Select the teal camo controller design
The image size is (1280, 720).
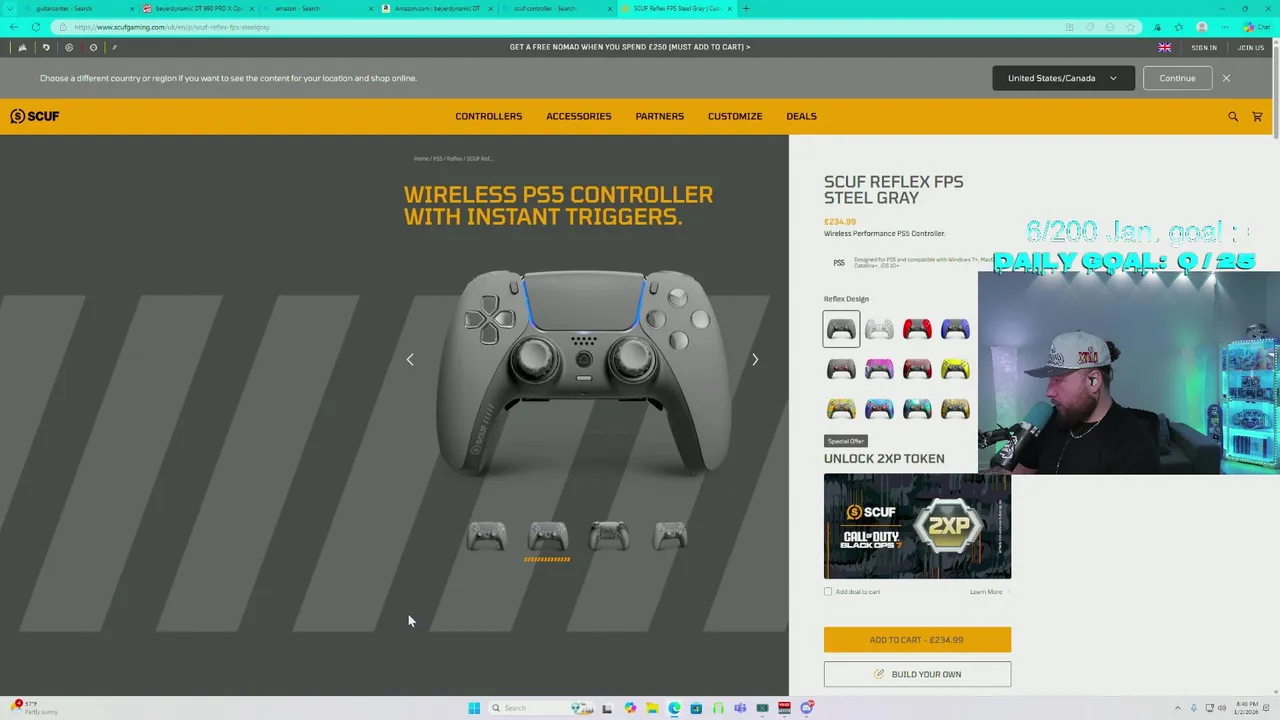tap(917, 409)
